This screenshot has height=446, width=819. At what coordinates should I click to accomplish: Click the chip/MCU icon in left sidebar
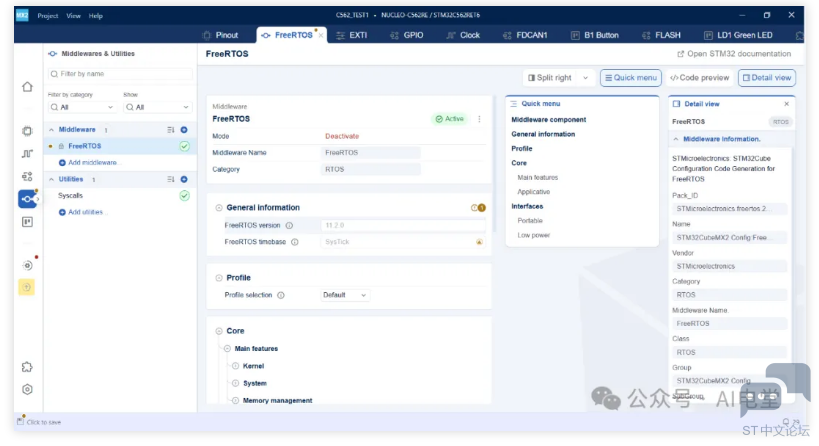coord(27,131)
